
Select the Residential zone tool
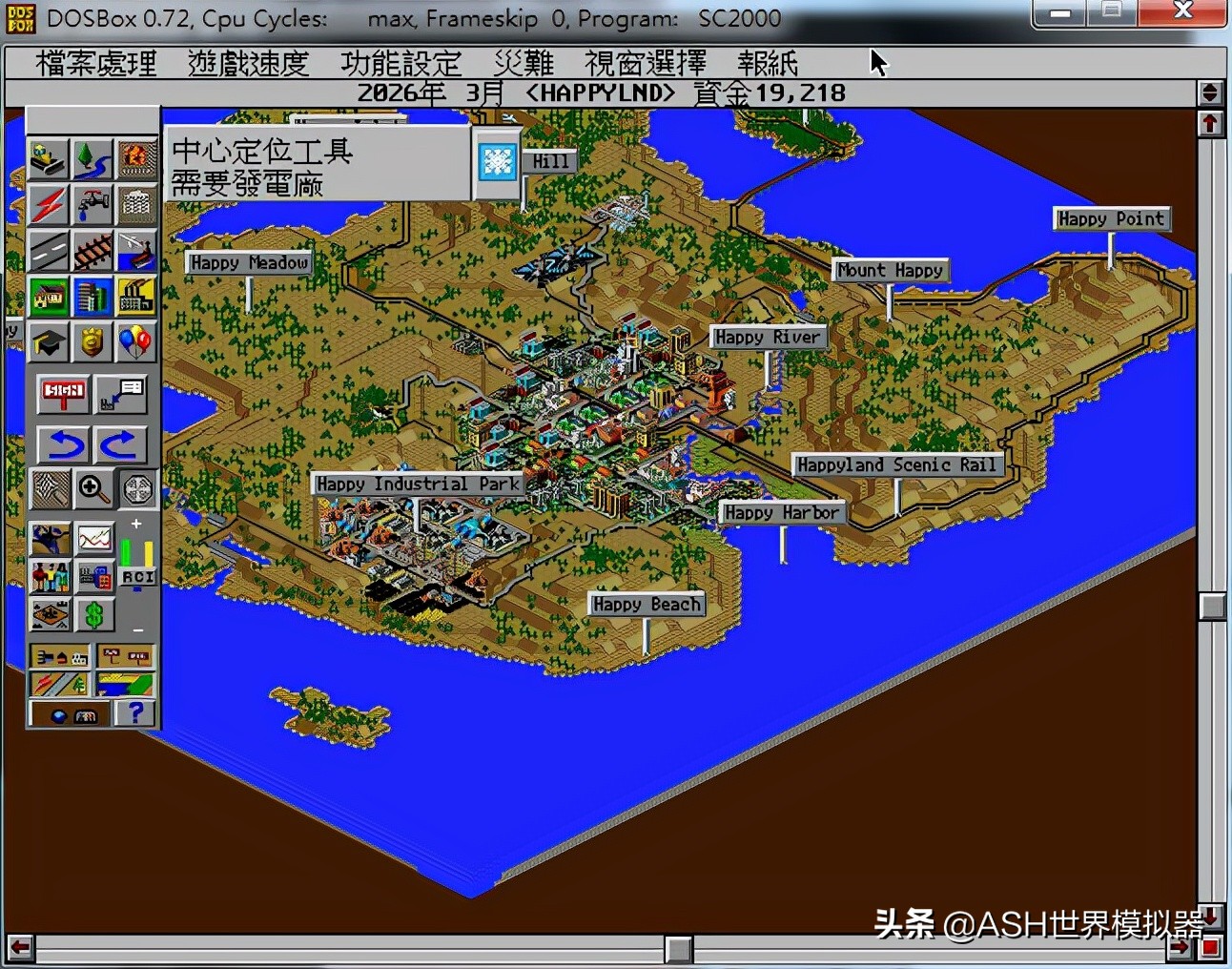pyautogui.click(x=49, y=297)
